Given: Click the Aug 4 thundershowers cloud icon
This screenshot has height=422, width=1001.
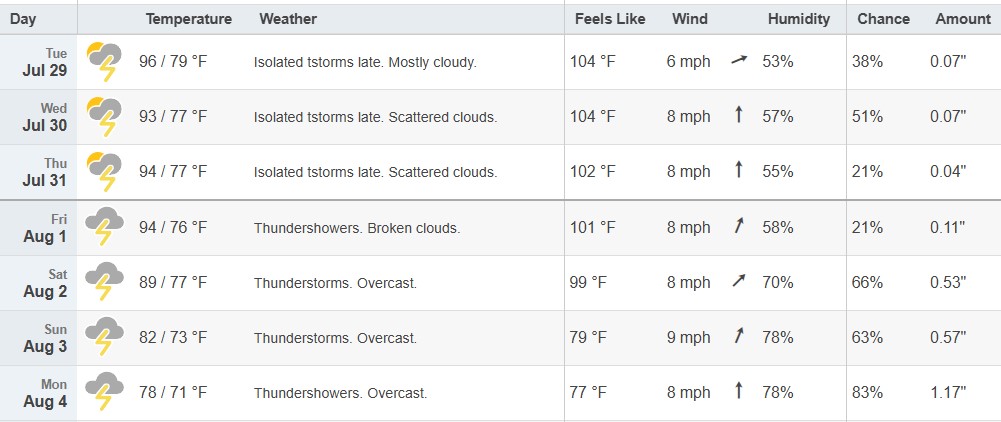Looking at the screenshot, I should (104, 392).
